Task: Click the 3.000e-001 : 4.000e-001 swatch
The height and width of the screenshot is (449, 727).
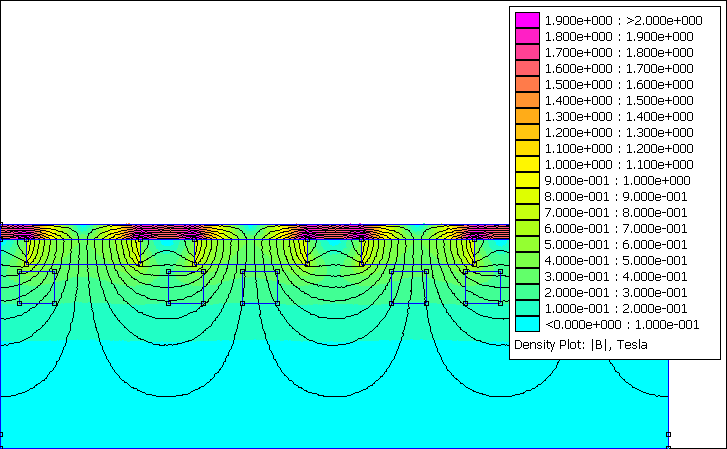Action: [x=527, y=276]
